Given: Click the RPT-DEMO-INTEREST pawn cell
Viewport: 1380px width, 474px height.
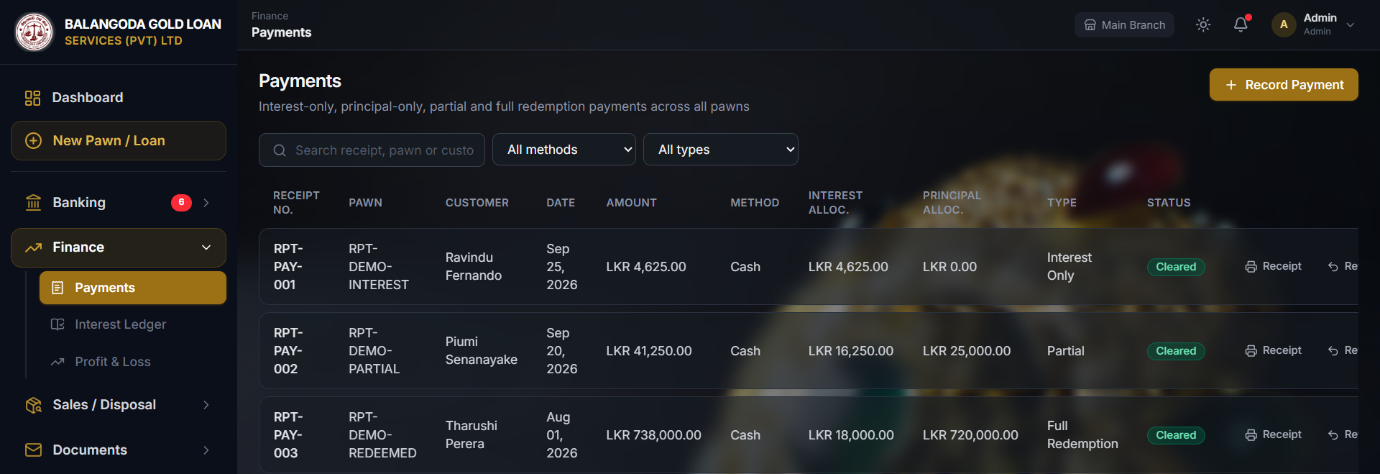Looking at the screenshot, I should point(379,267).
